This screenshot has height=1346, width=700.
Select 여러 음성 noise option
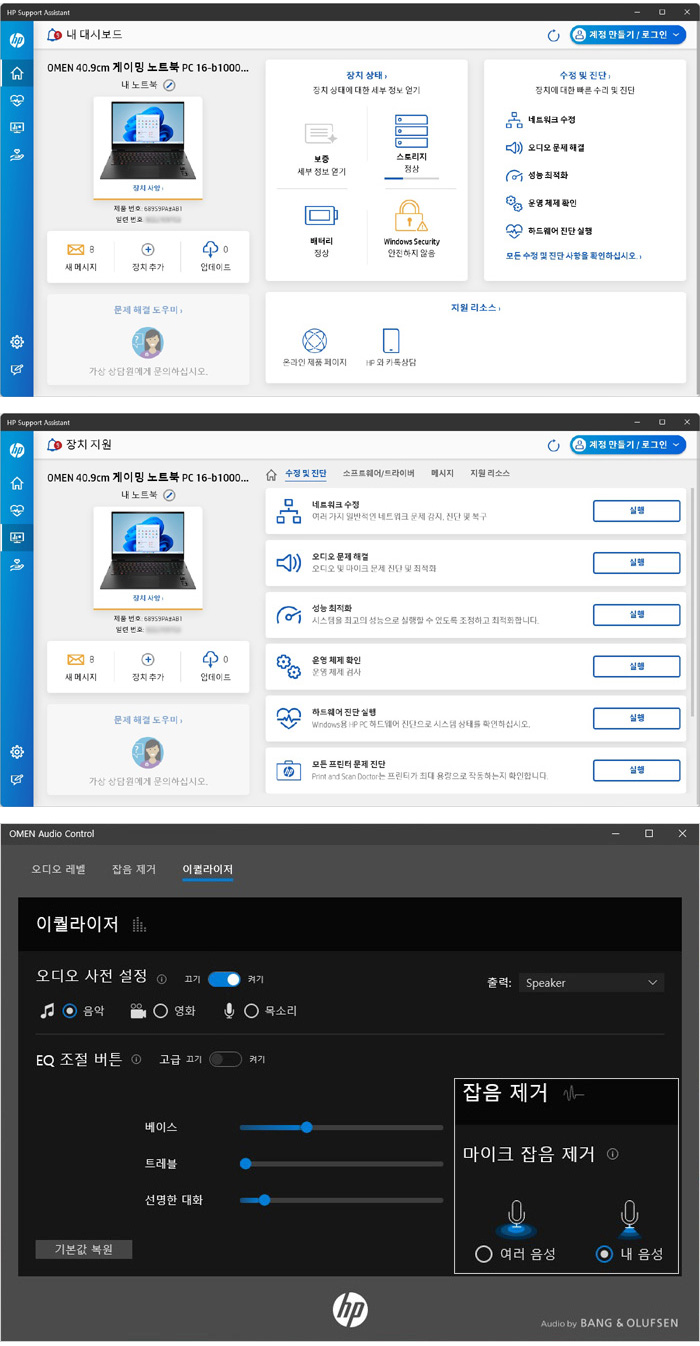[484, 1253]
